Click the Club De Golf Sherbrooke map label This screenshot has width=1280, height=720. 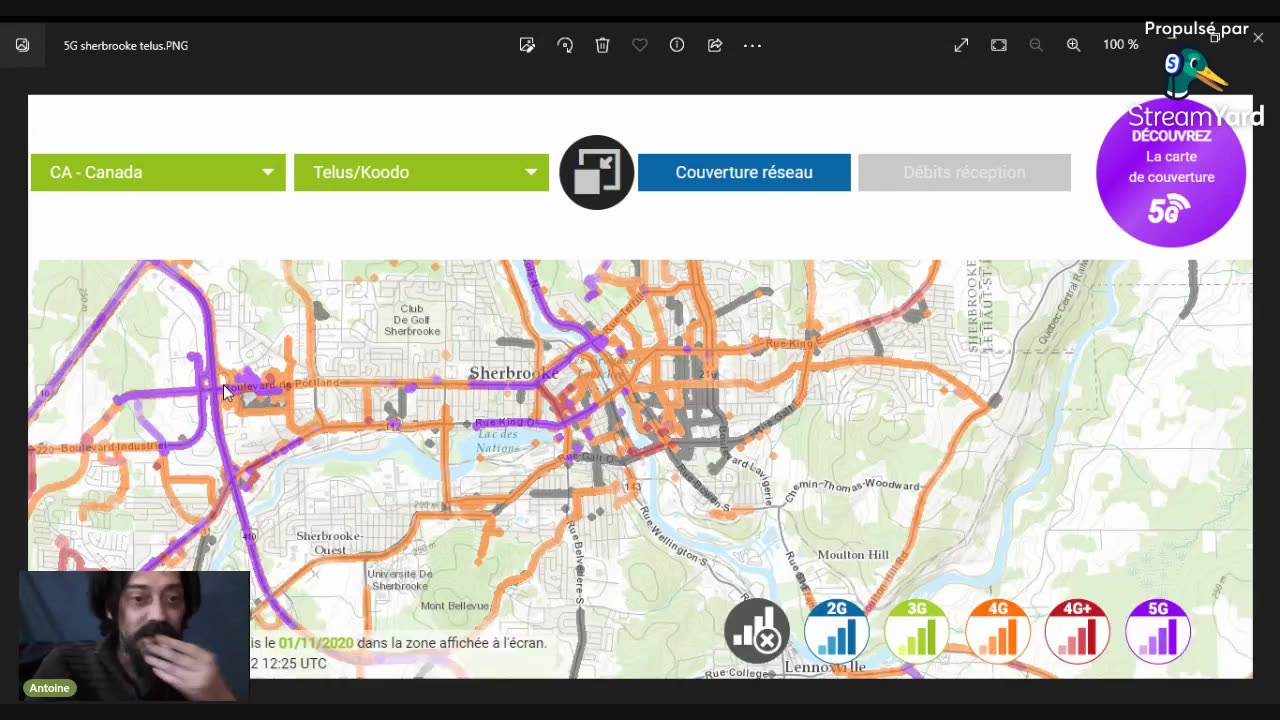(x=412, y=320)
